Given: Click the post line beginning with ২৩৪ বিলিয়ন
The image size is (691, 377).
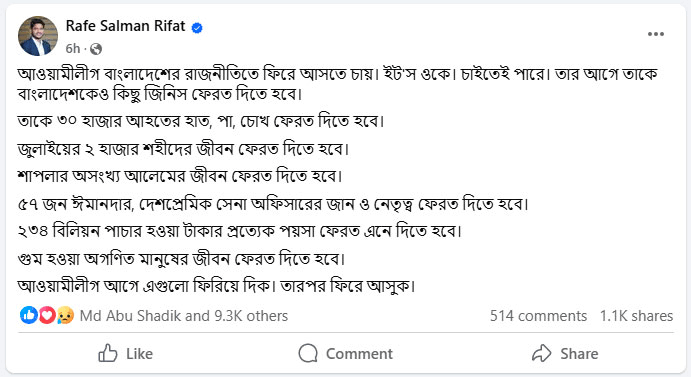Looking at the screenshot, I should (x=240, y=231).
